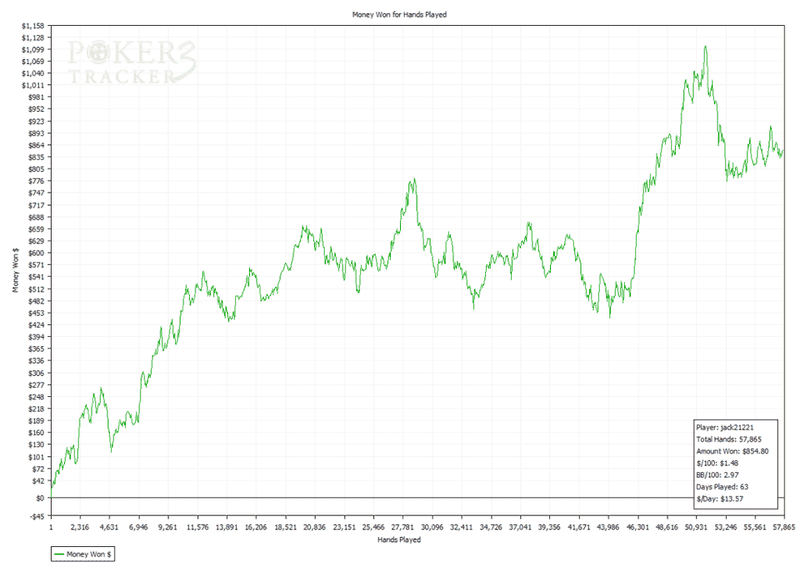The width and height of the screenshot is (800, 572).
Task: Click the '$424' y-axis label
Action: point(36,325)
